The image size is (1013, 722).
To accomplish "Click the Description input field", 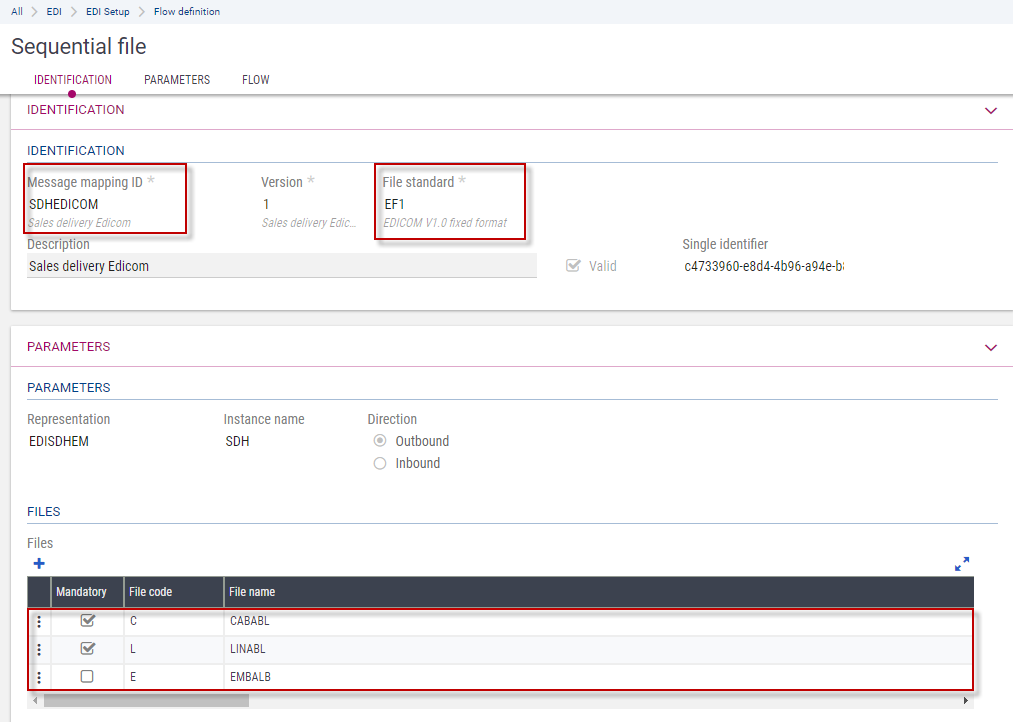I will [280, 266].
